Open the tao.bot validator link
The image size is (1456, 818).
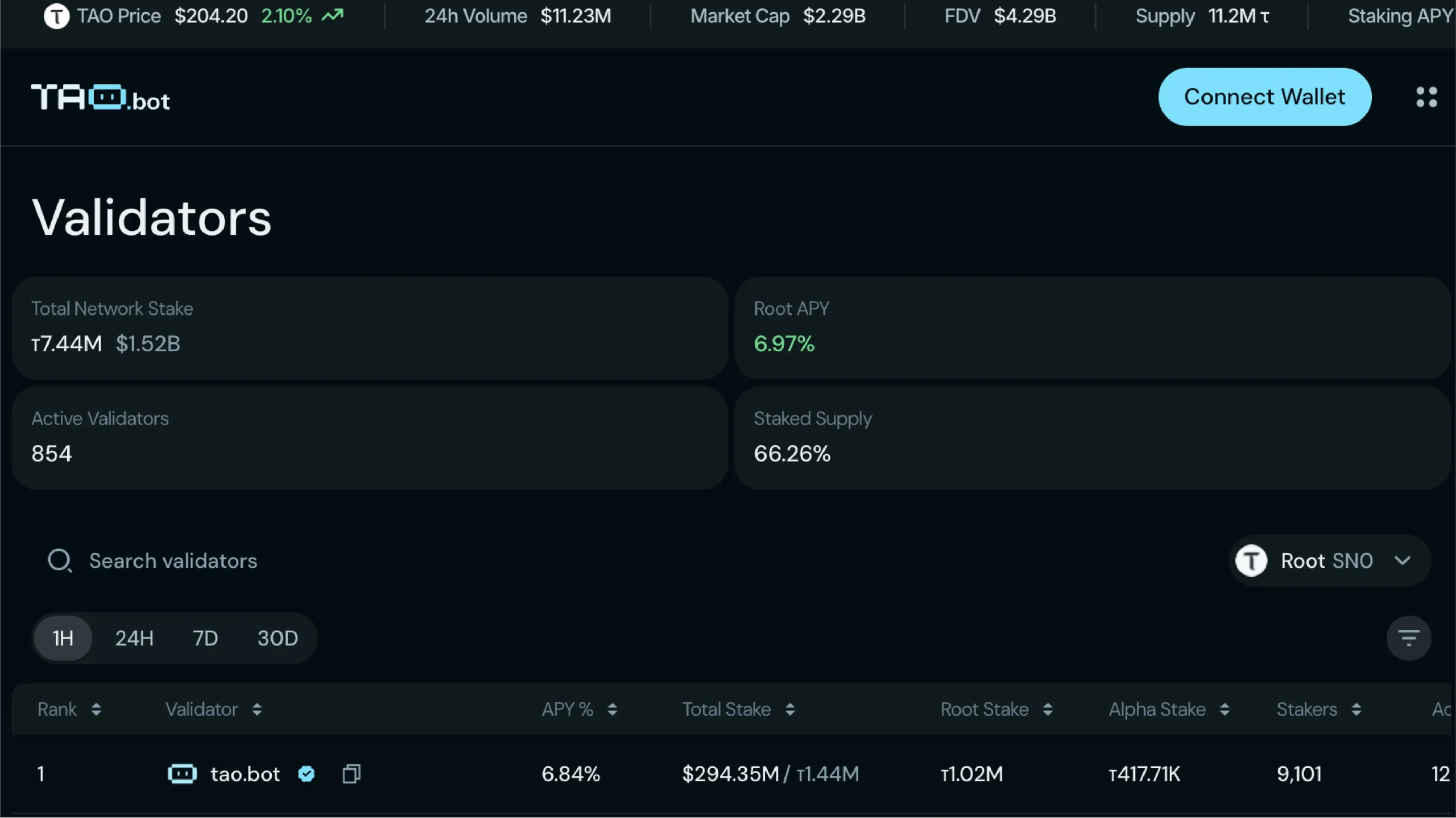[245, 774]
